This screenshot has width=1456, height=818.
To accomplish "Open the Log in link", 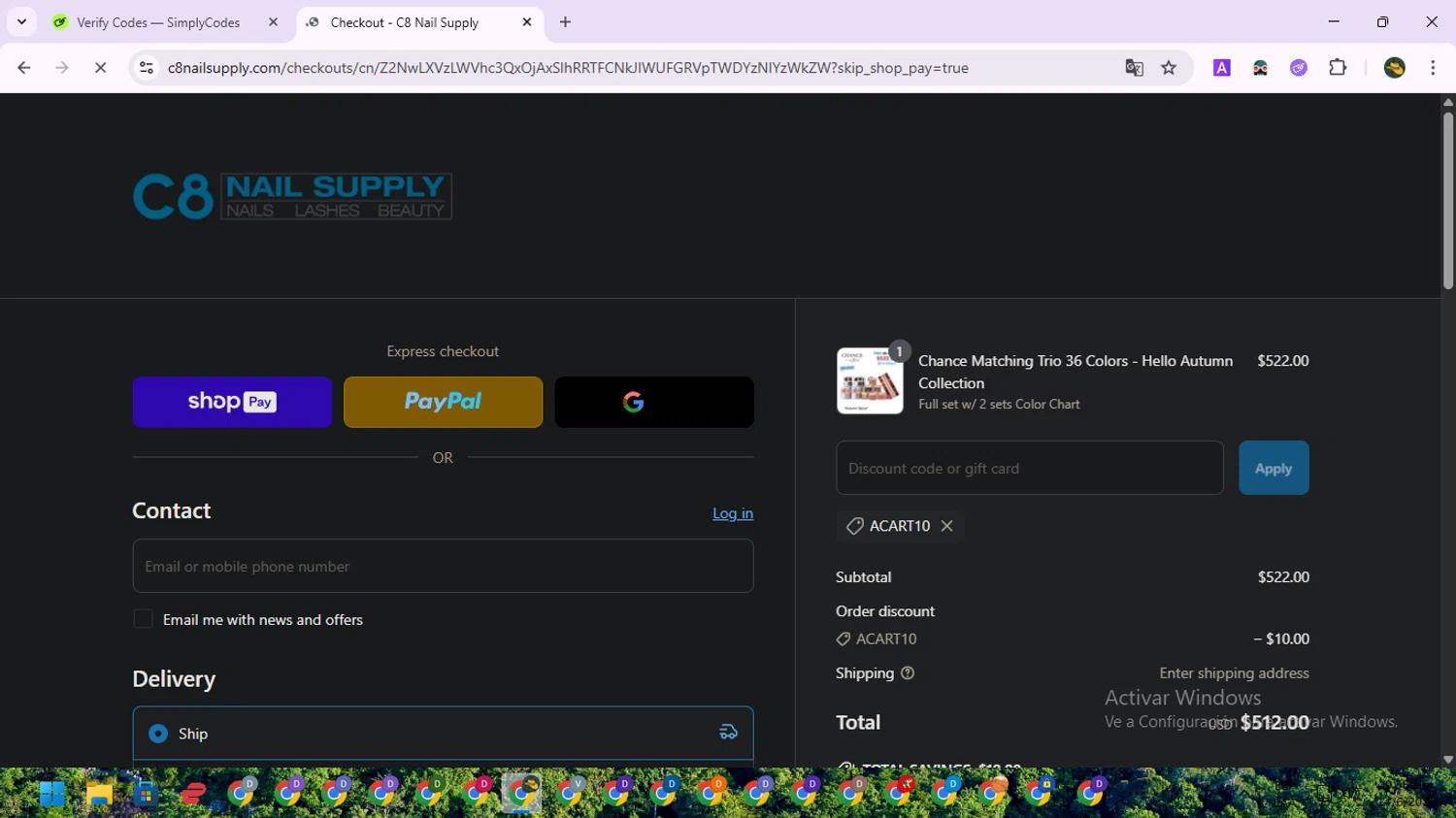I will [733, 513].
